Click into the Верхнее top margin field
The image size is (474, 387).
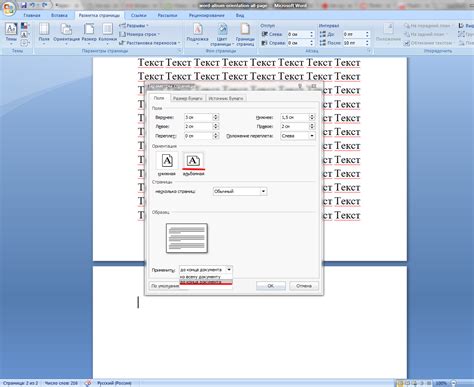(198, 117)
